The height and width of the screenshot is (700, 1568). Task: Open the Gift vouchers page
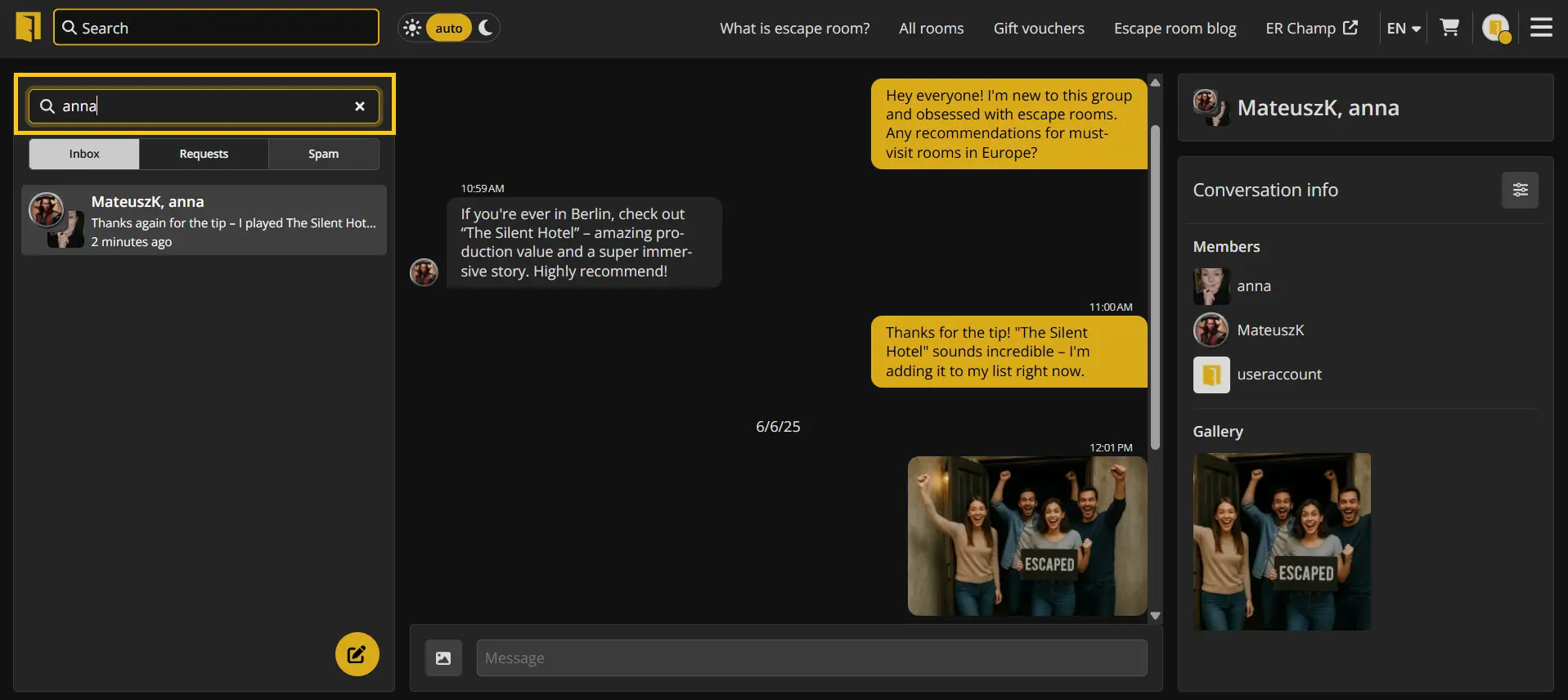pyautogui.click(x=1039, y=28)
